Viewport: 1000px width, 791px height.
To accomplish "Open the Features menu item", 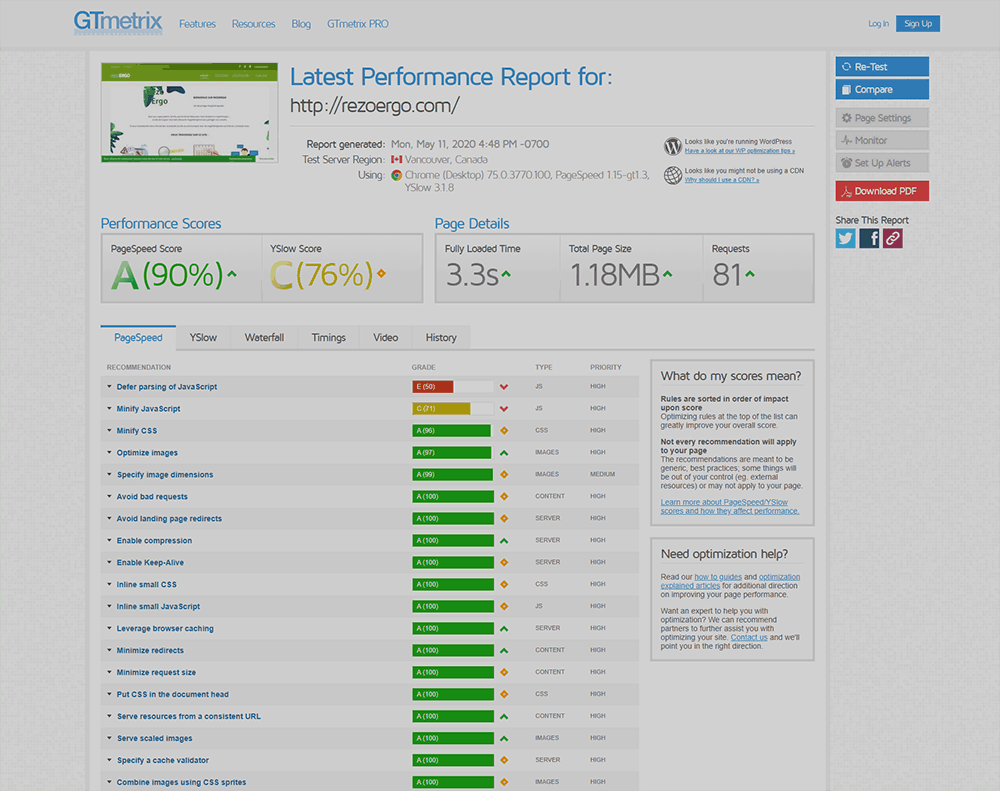I will click(197, 24).
